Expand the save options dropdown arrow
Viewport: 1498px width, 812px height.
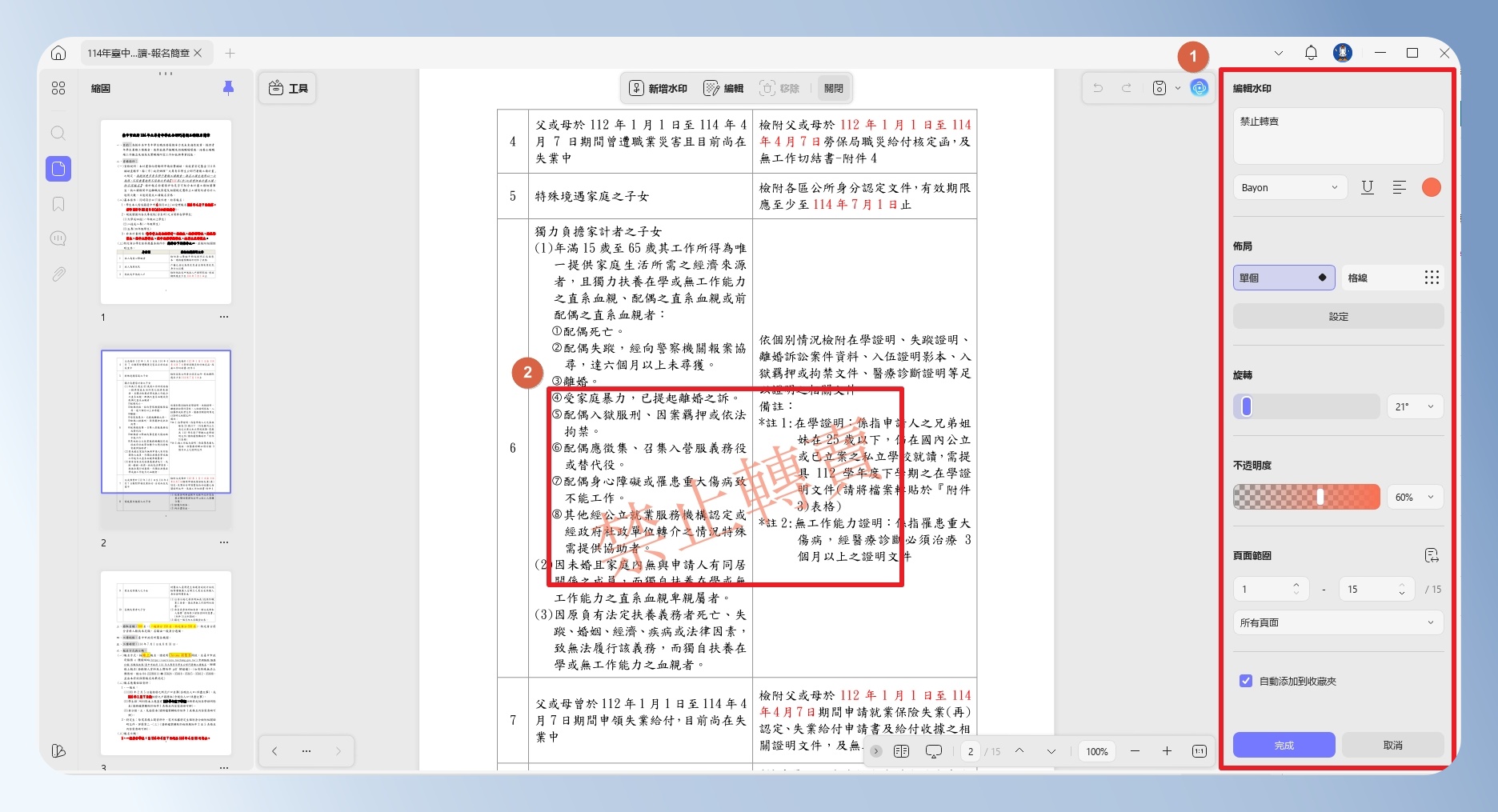click(x=1177, y=88)
